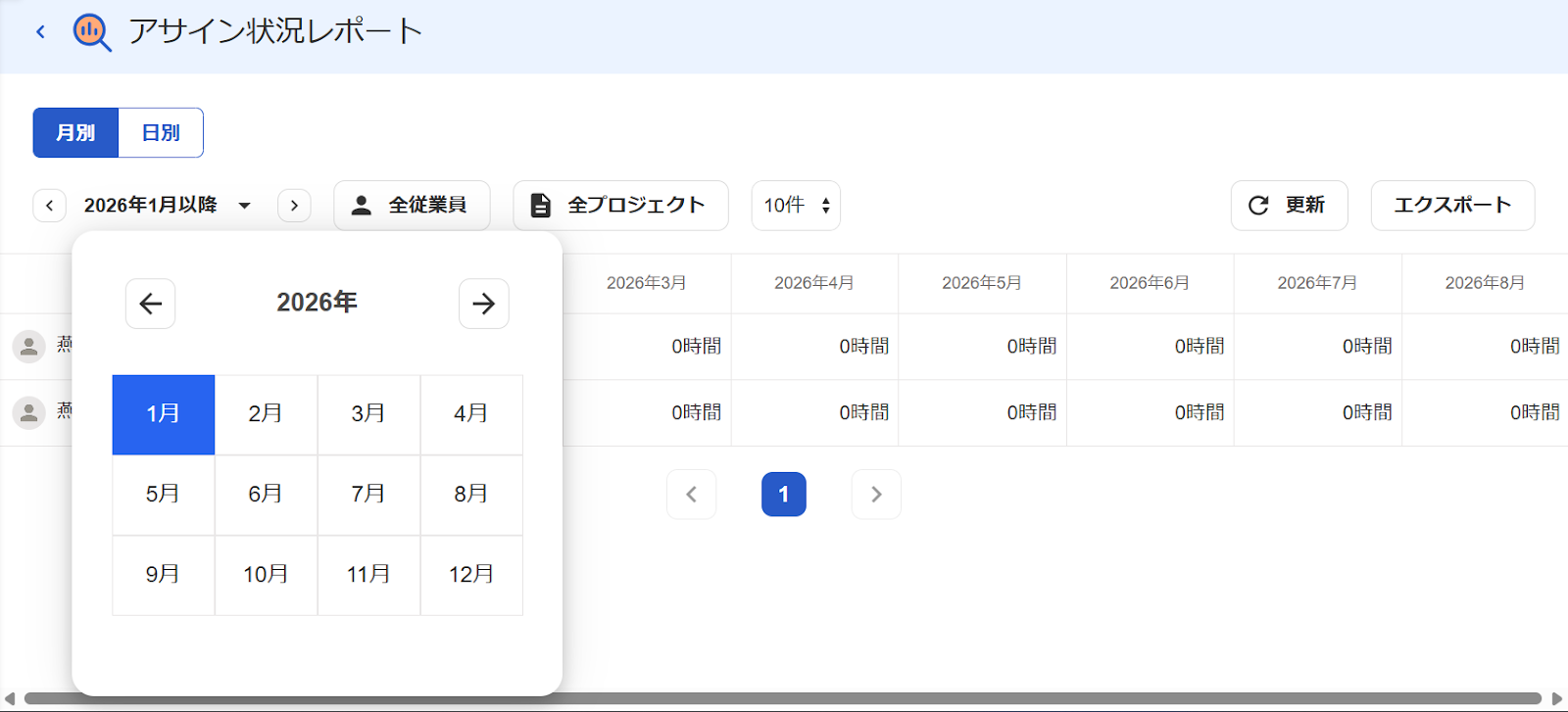Click the エクスポート export button

click(x=1452, y=206)
